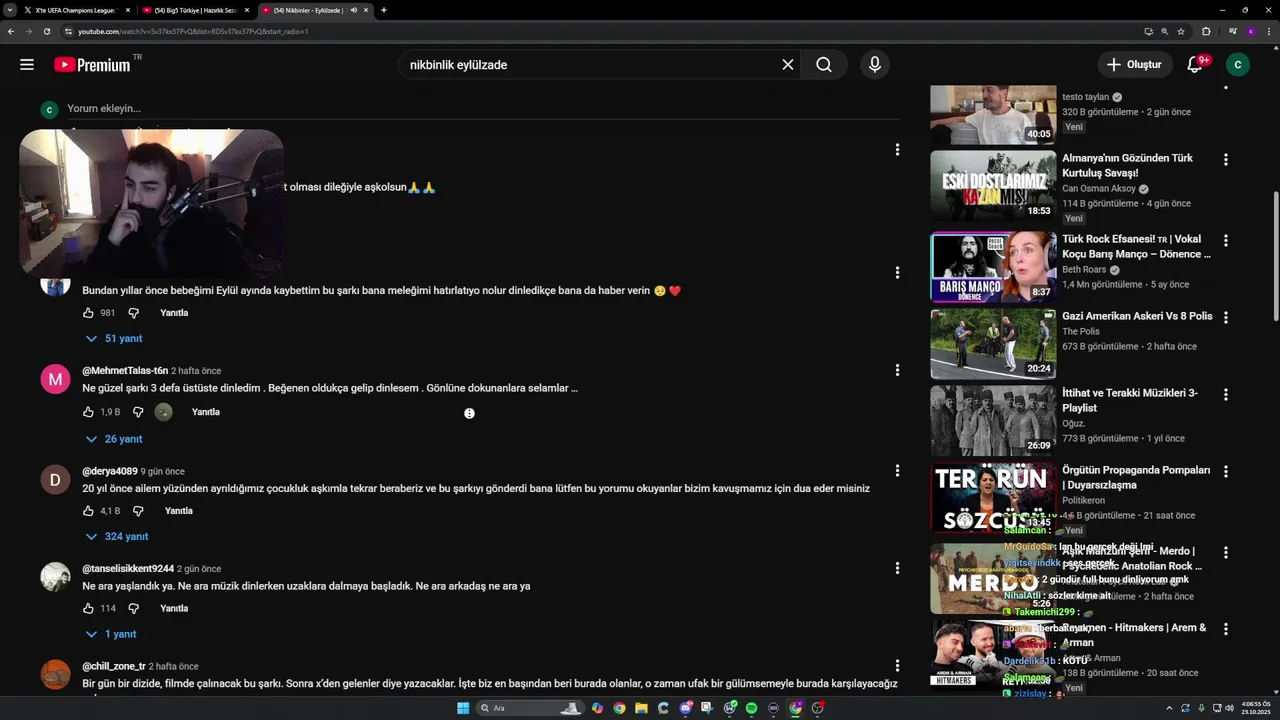1280x720 pixels.
Task: Open Türk Rock Efsanesi Barış Manço thumbnail
Action: (x=993, y=267)
